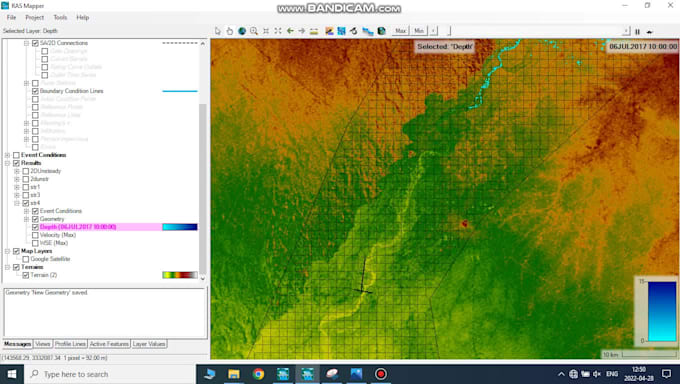Click the dark globe 3D view icon
Image resolution: width=680 pixels, height=384 pixels.
click(382, 31)
